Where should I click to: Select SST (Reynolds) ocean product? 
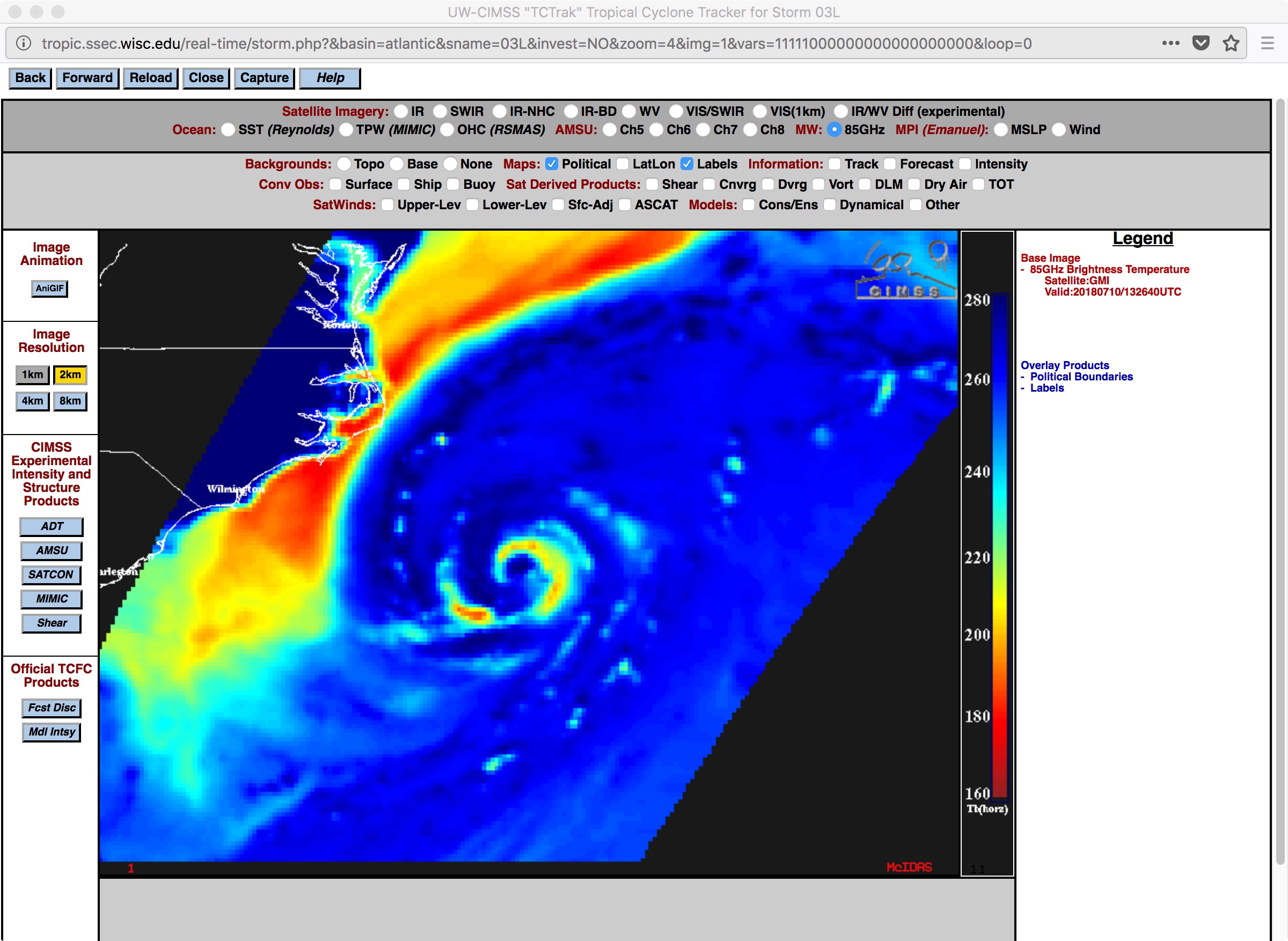(x=228, y=129)
